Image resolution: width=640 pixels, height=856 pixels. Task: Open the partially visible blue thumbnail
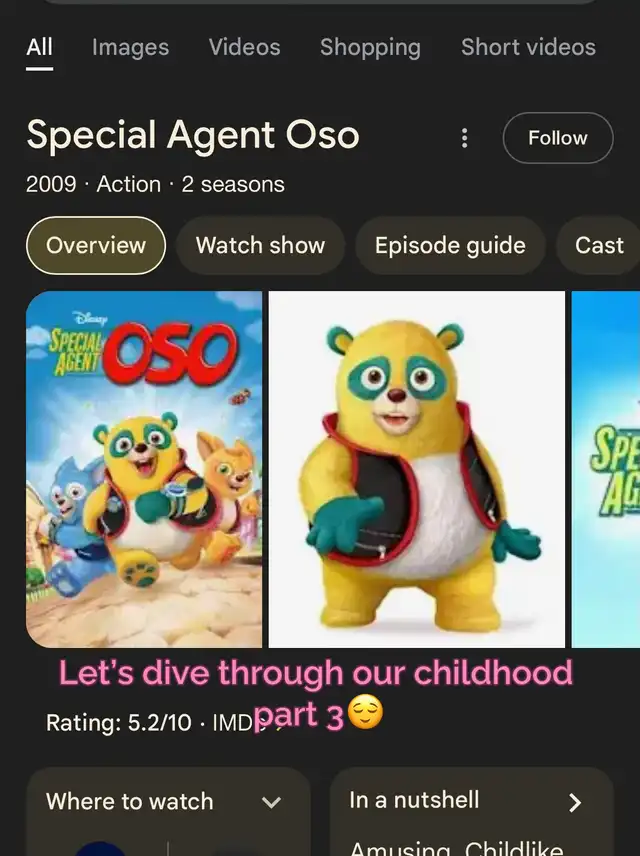click(606, 469)
